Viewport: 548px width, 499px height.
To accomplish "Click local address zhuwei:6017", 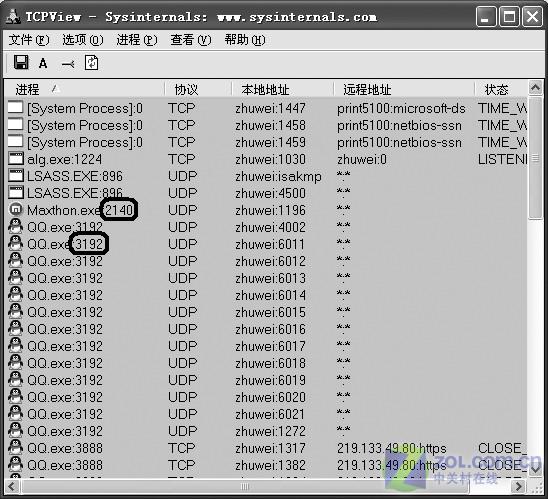I will (x=271, y=346).
